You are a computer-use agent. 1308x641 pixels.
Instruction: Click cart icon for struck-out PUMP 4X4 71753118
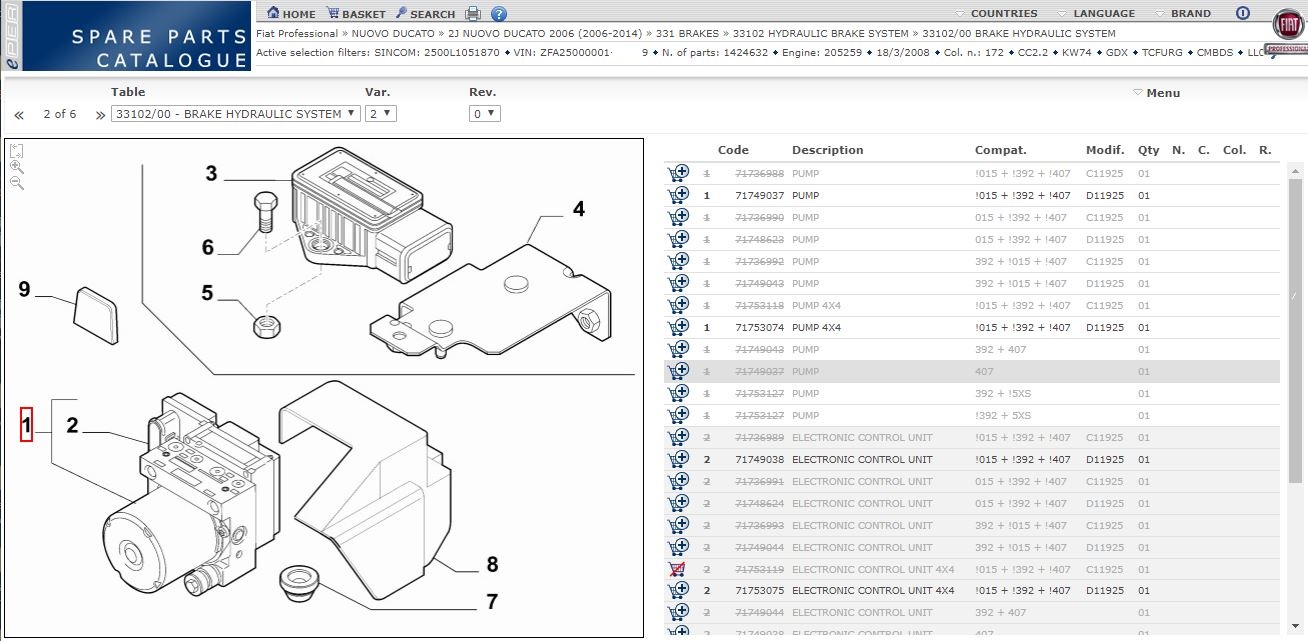tap(679, 304)
